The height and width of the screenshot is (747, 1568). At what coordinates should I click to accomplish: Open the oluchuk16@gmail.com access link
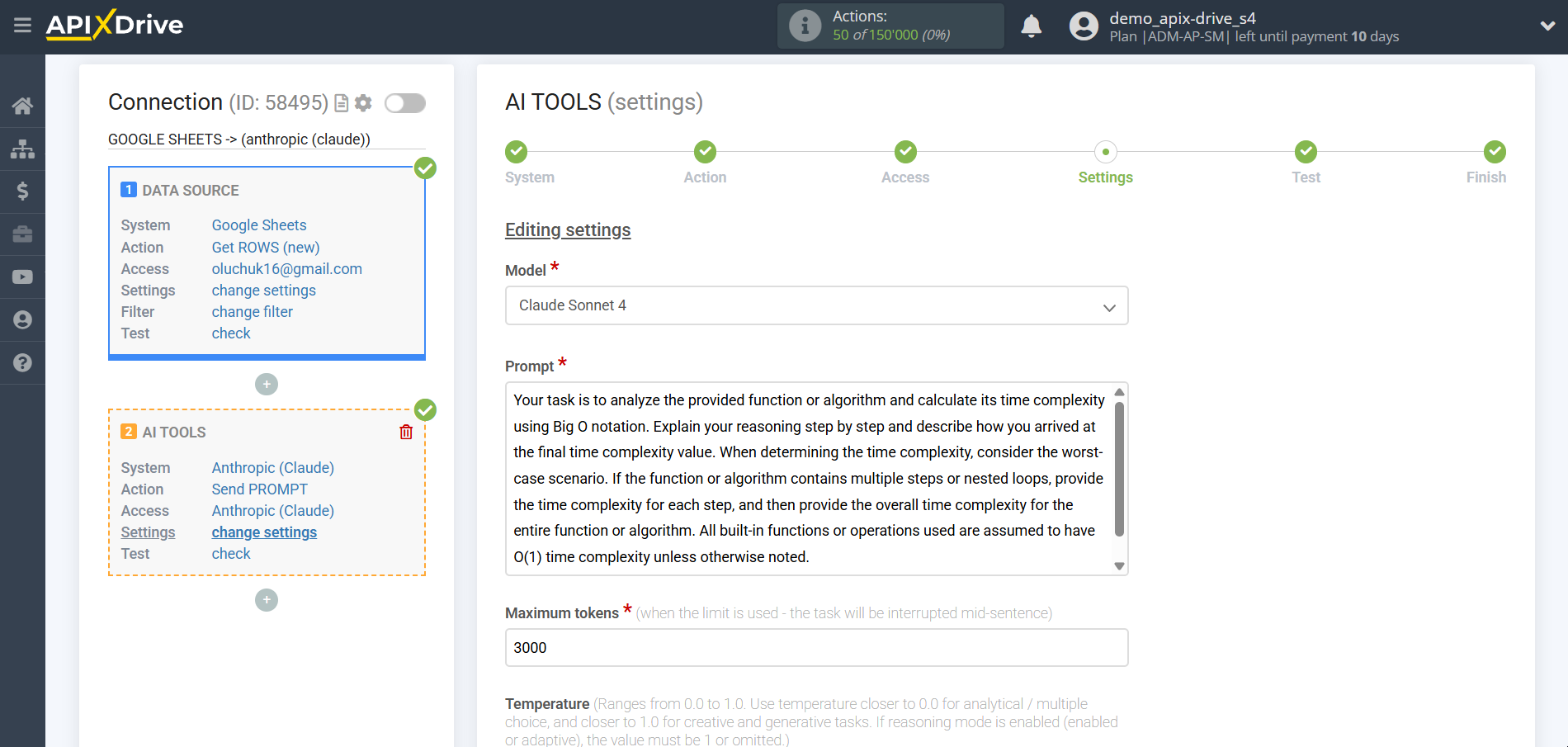[x=287, y=269]
